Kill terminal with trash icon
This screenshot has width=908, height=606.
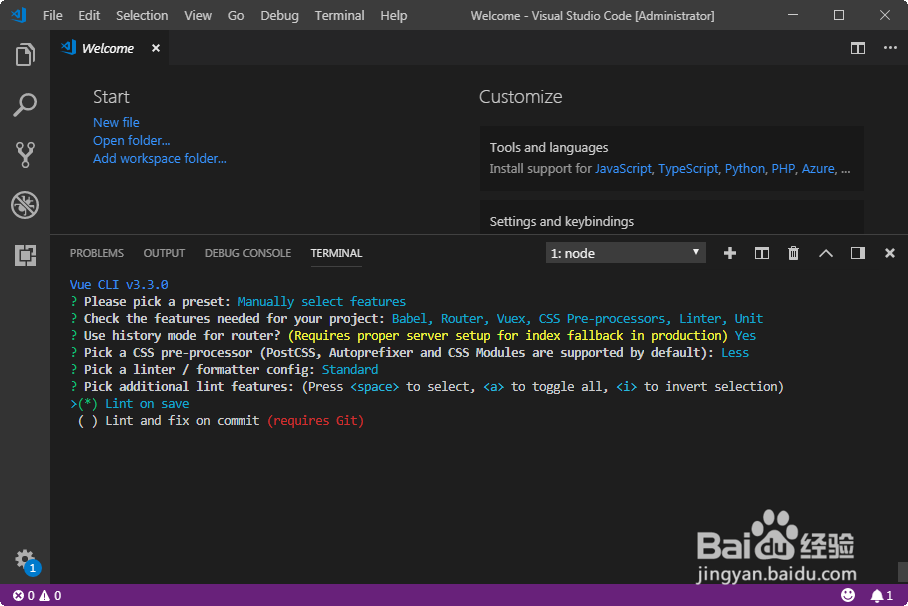pyautogui.click(x=793, y=253)
